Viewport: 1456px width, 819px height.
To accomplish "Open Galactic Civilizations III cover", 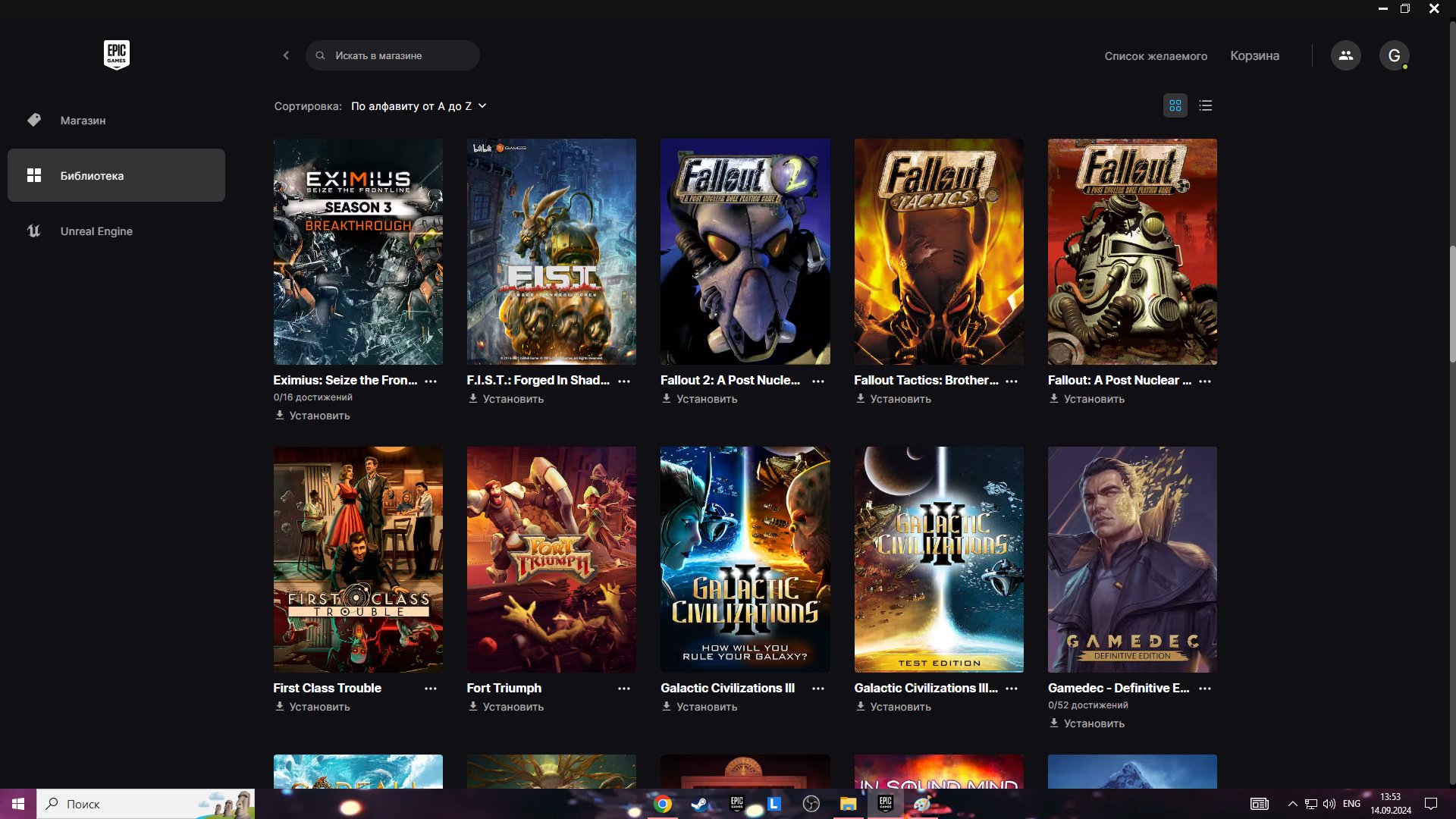I will [x=745, y=560].
